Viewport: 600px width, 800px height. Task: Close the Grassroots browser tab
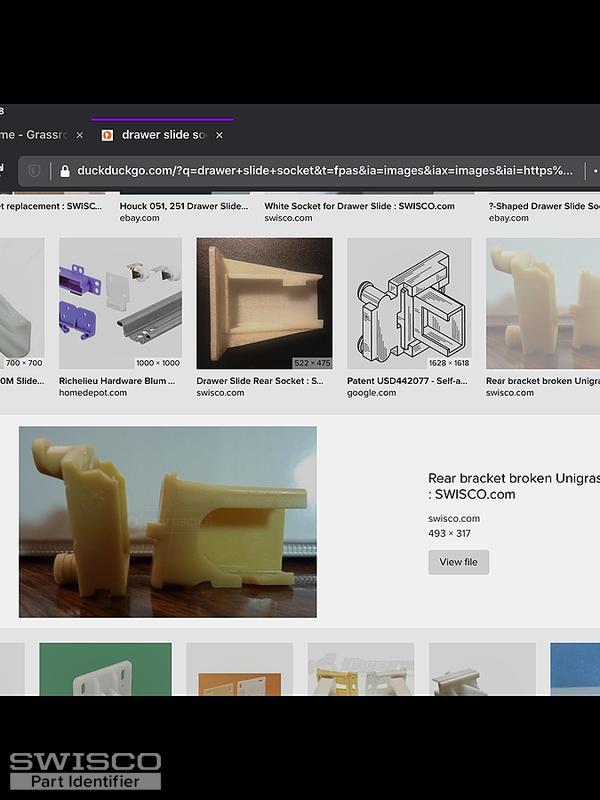coord(80,135)
